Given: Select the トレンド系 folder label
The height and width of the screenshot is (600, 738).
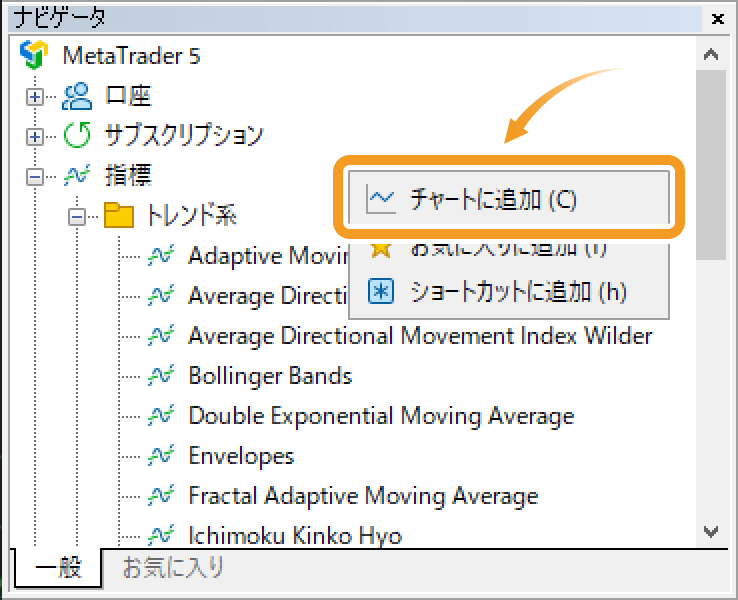Looking at the screenshot, I should (x=192, y=216).
